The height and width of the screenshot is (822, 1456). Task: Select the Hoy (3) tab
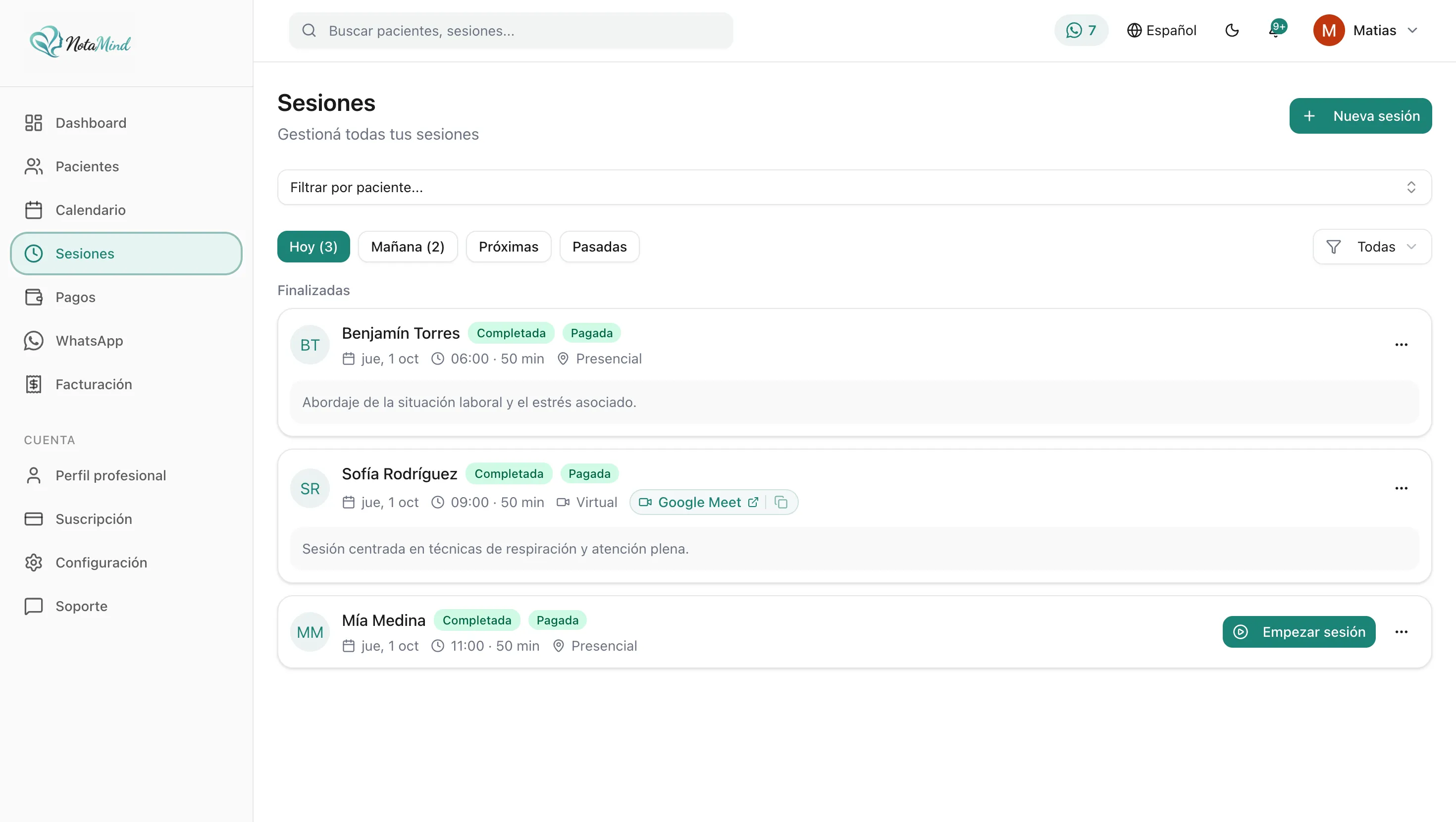(313, 247)
